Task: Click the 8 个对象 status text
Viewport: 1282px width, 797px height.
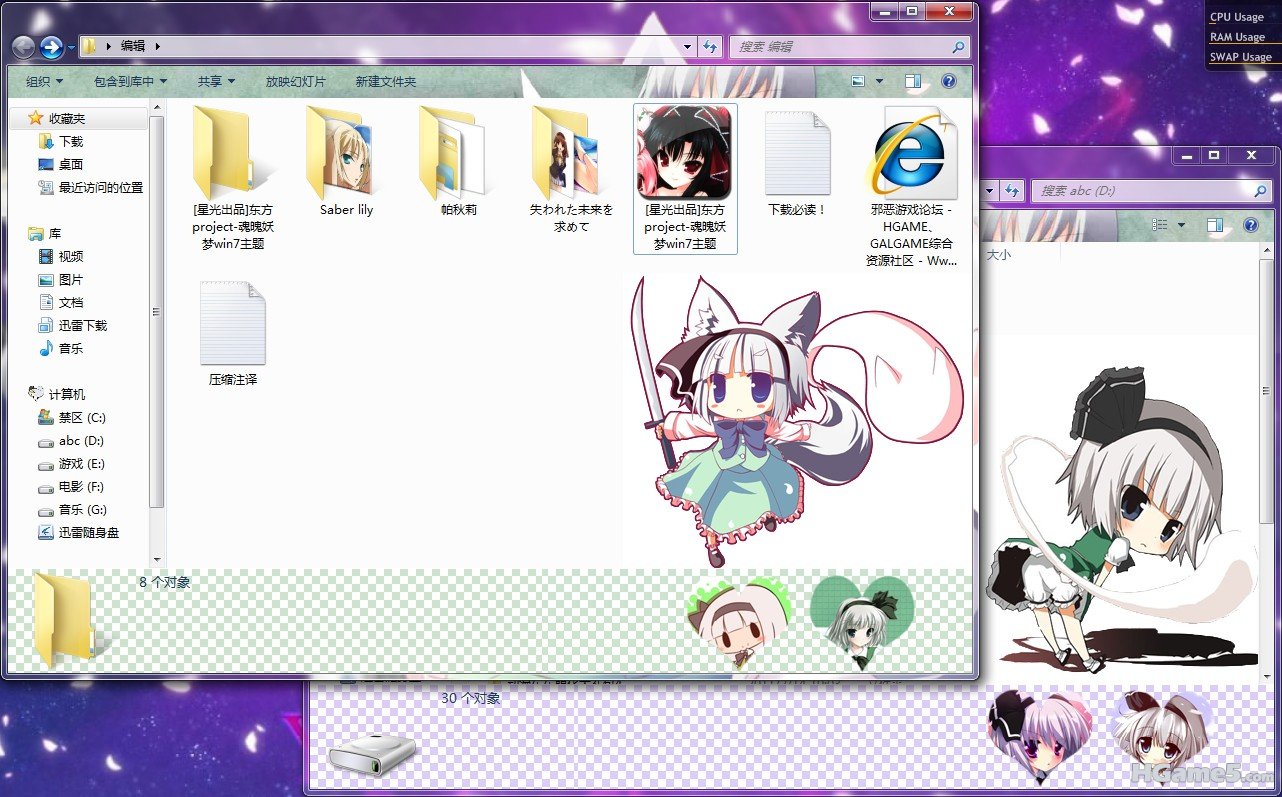Action: tap(165, 582)
